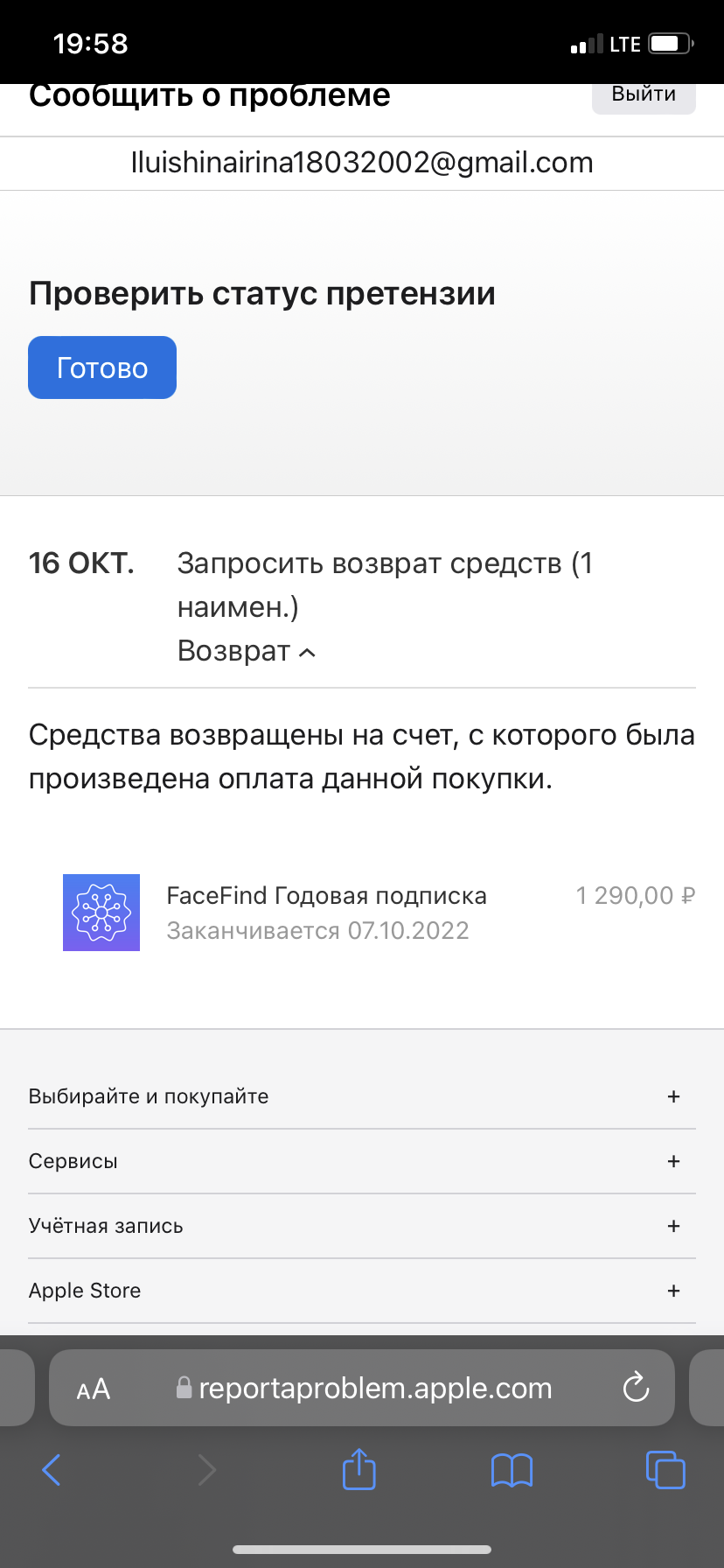Tap the Safari forward arrow
The image size is (724, 1568).
click(206, 1470)
